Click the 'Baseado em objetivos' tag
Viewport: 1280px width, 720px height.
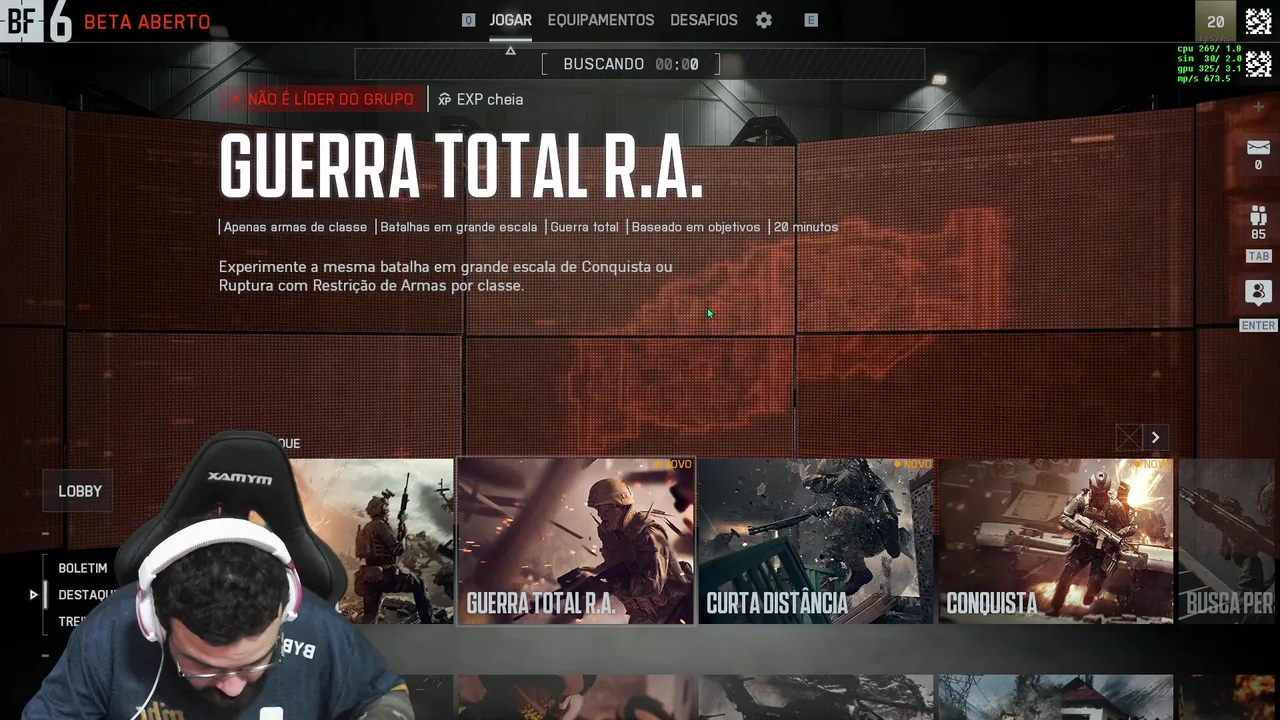point(696,227)
